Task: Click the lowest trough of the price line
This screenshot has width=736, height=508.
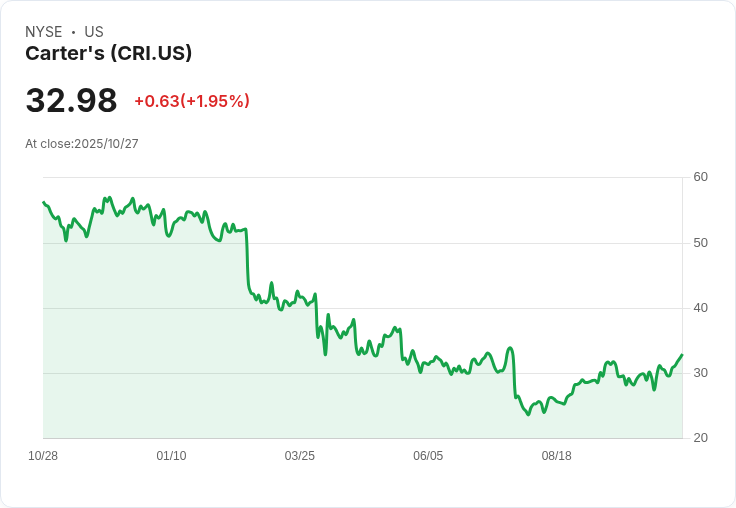Action: [x=528, y=414]
